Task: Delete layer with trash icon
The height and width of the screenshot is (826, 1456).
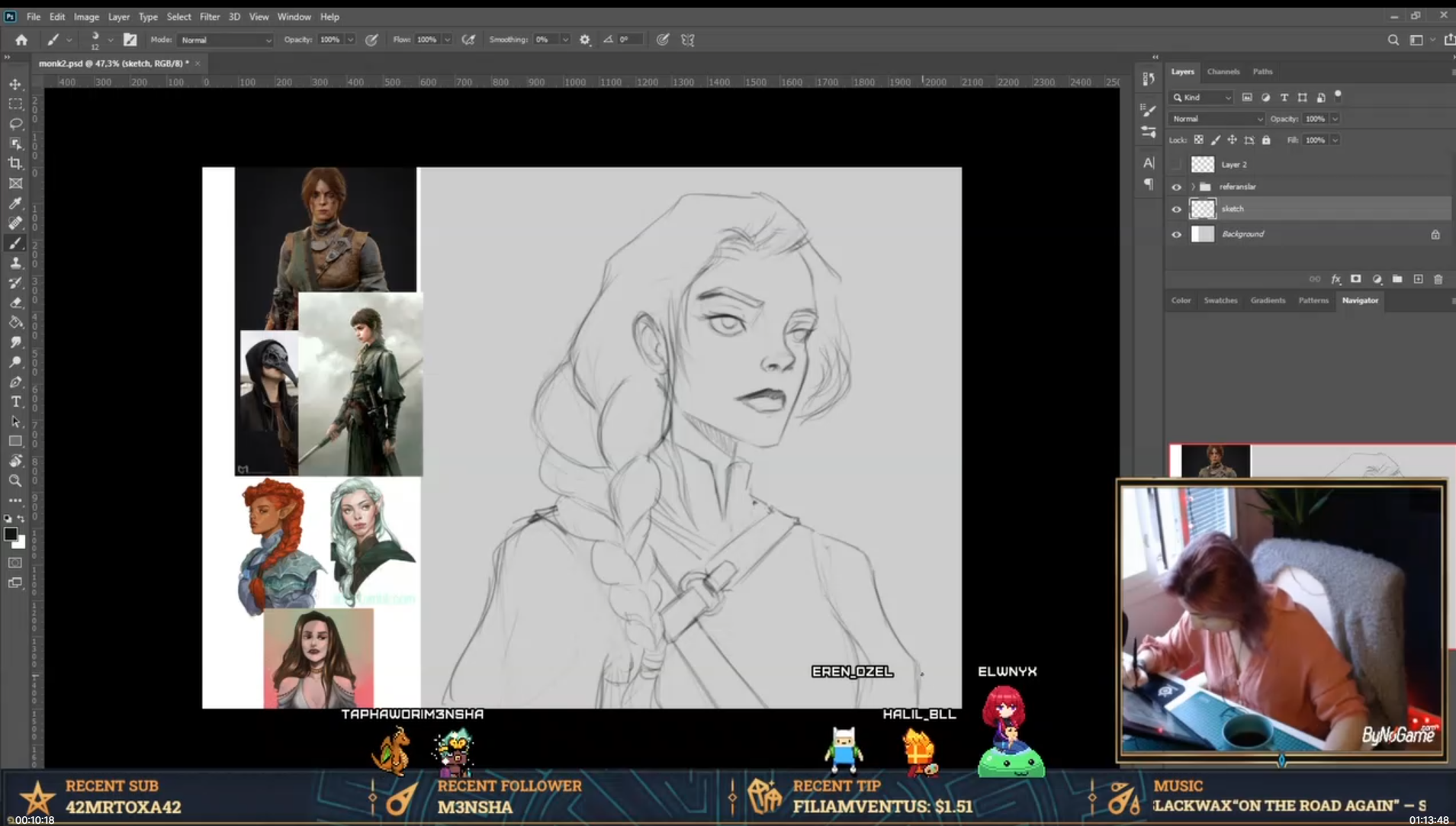Action: tap(1438, 279)
